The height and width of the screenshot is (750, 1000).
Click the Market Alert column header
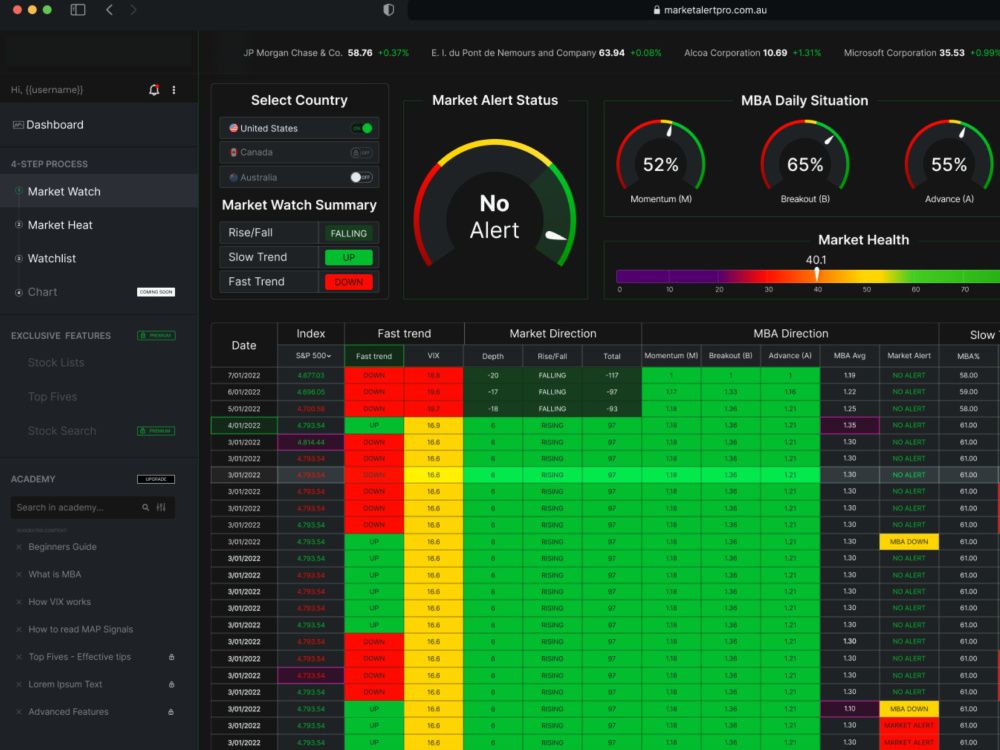point(909,356)
